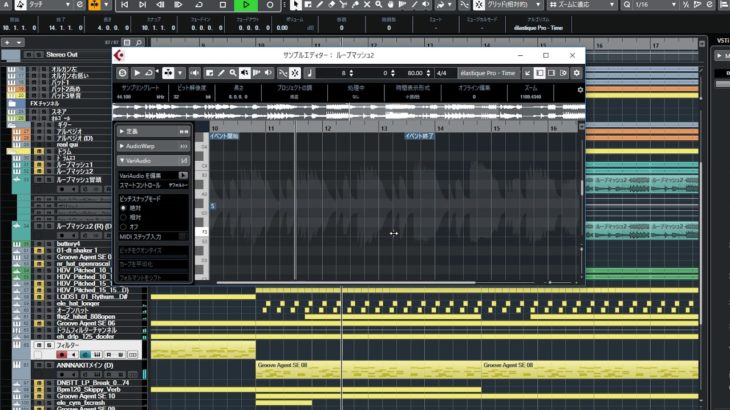Select the Line tool in main toolbar
The width and height of the screenshot is (730, 410).
pos(414,5)
